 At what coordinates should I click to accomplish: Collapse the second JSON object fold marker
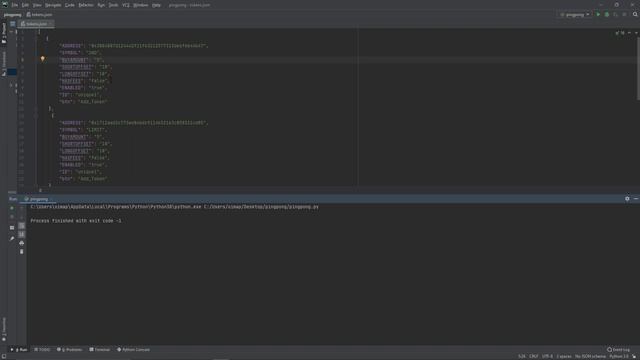point(36,116)
